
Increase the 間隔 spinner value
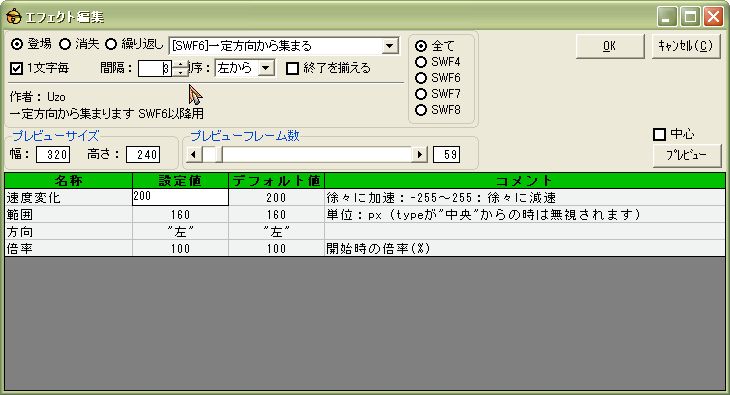click(x=180, y=65)
